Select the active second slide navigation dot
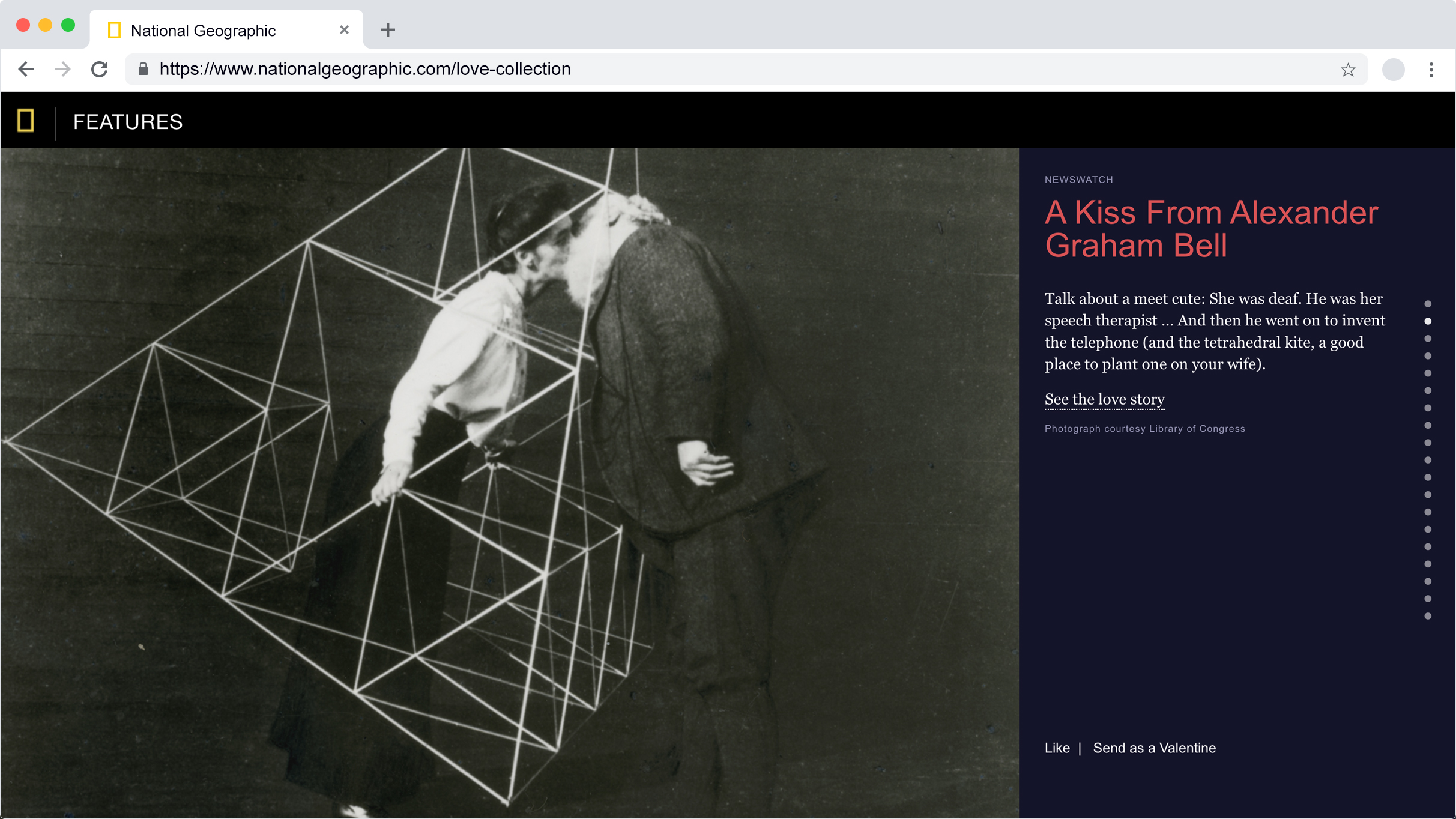Image resolution: width=1456 pixels, height=819 pixels. coord(1428,321)
